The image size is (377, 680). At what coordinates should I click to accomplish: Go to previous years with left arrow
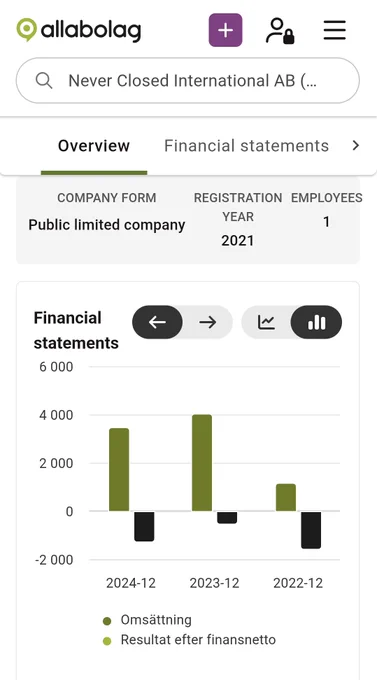pyautogui.click(x=157, y=322)
